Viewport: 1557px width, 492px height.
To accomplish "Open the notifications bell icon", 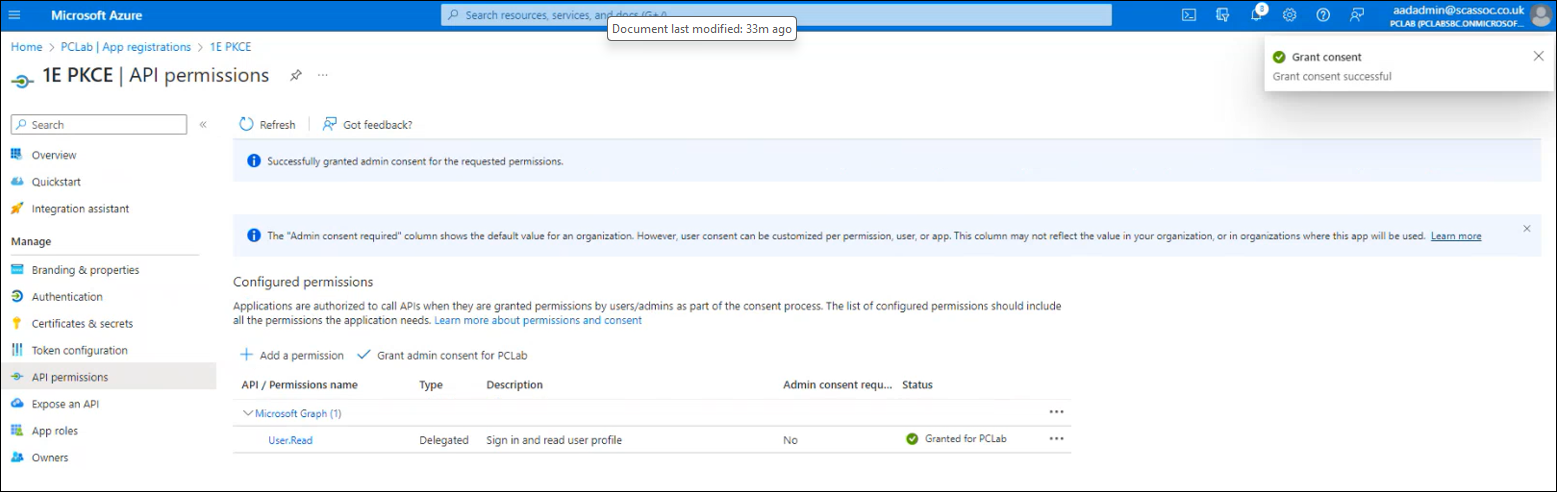I will (1256, 15).
